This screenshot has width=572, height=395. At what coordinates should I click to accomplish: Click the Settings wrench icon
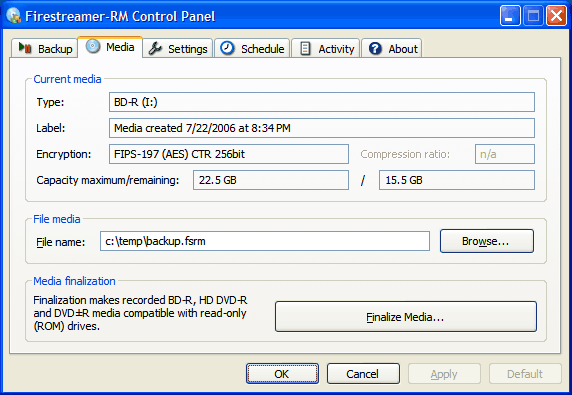click(x=155, y=48)
